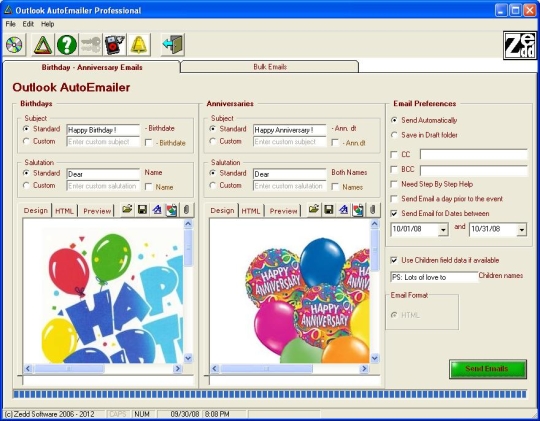This screenshot has height=421, width=540.
Task: Click the CD disc toolbar icon
Action: 14,45
